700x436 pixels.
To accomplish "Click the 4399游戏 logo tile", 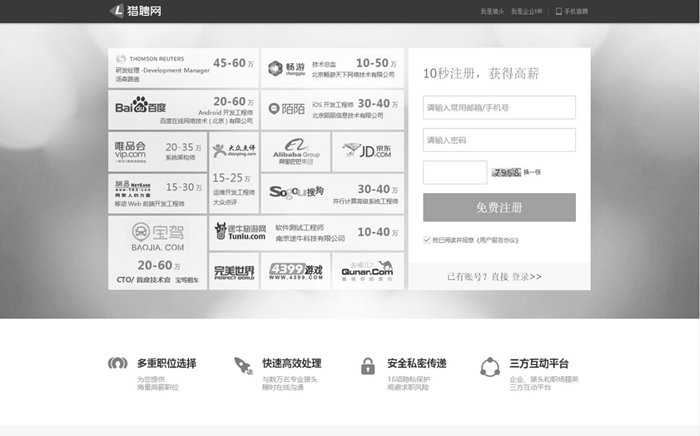I will click(x=296, y=271).
